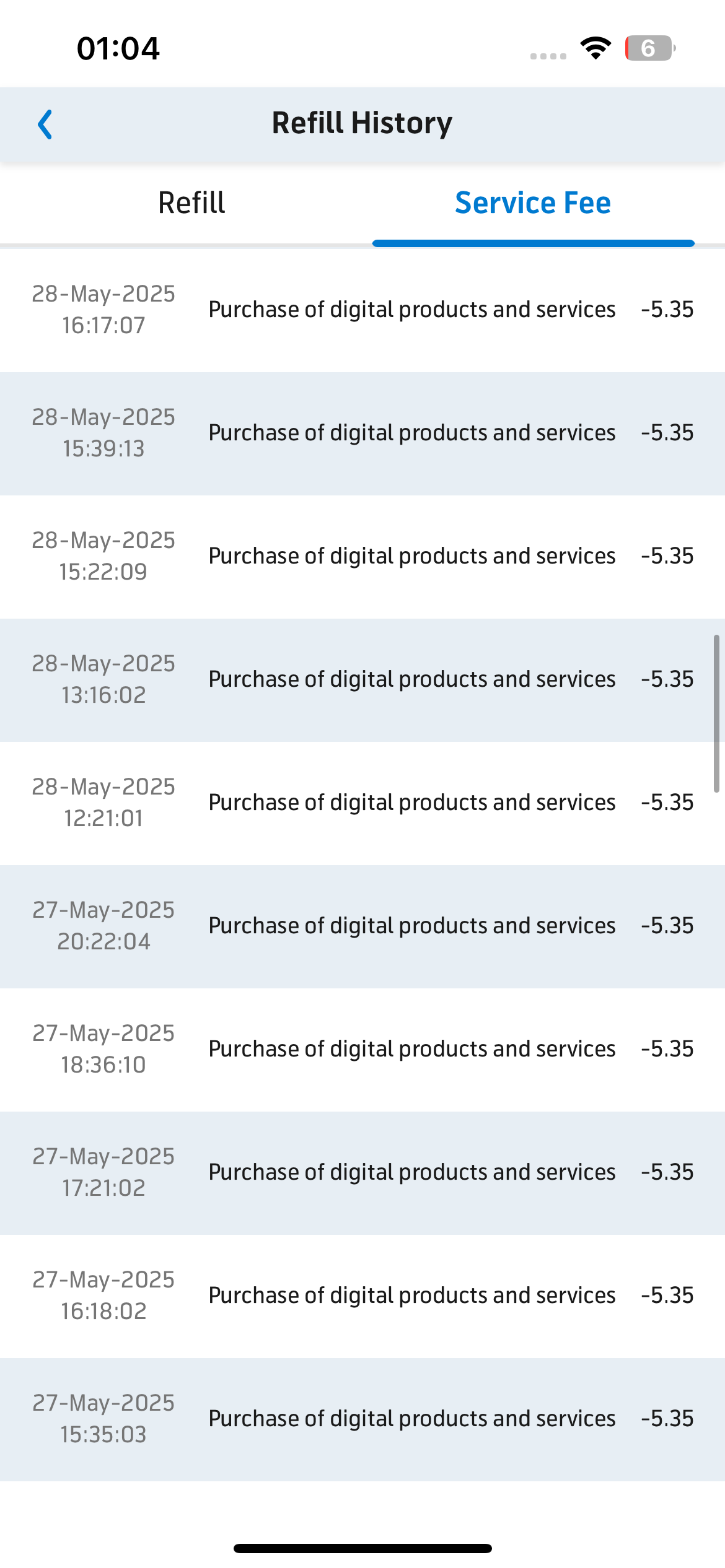The image size is (725, 1568).
Task: Open the 28-May-2025 15:39:13 transaction
Action: (x=362, y=433)
